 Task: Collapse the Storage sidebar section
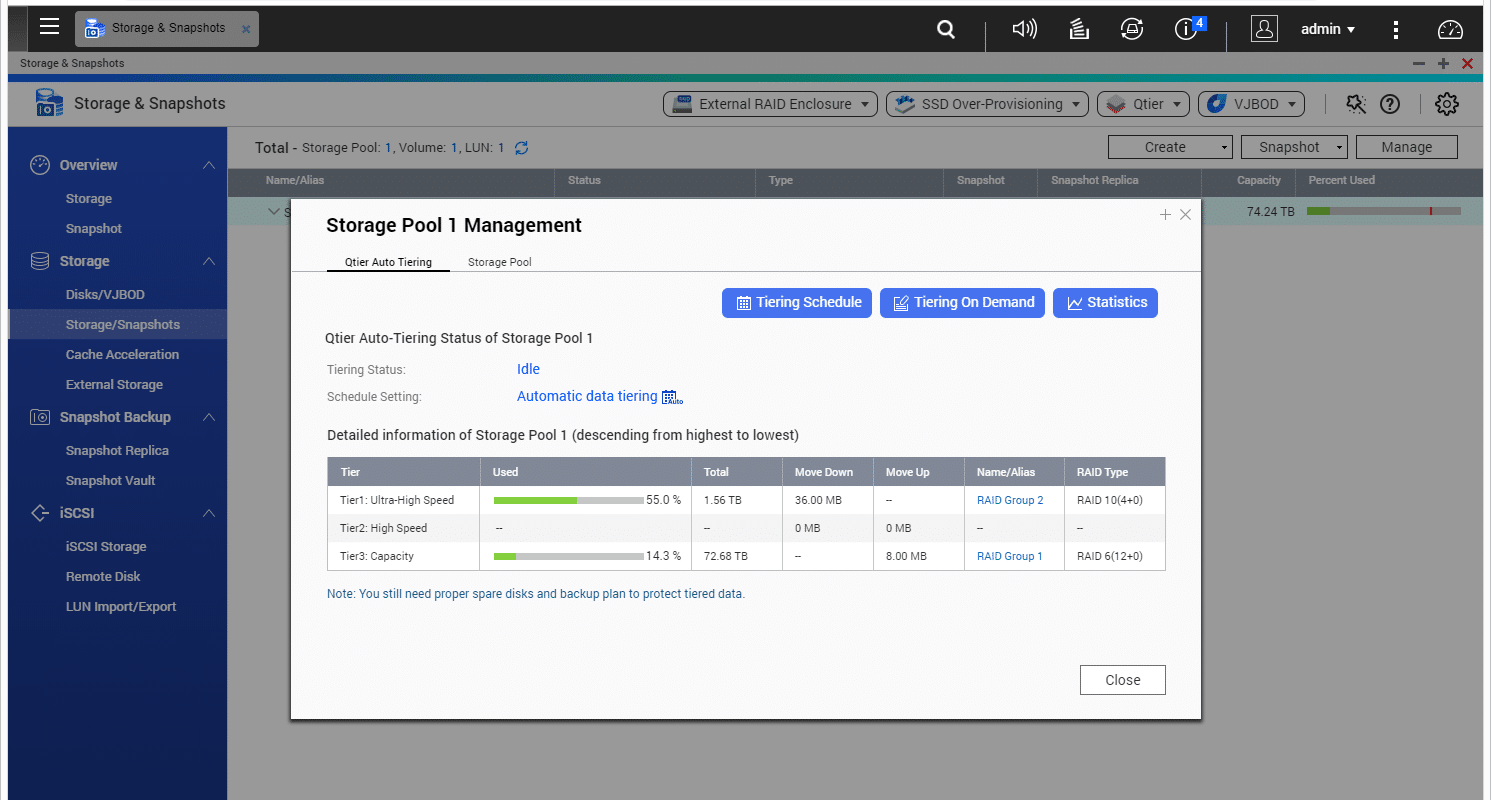tap(208, 261)
